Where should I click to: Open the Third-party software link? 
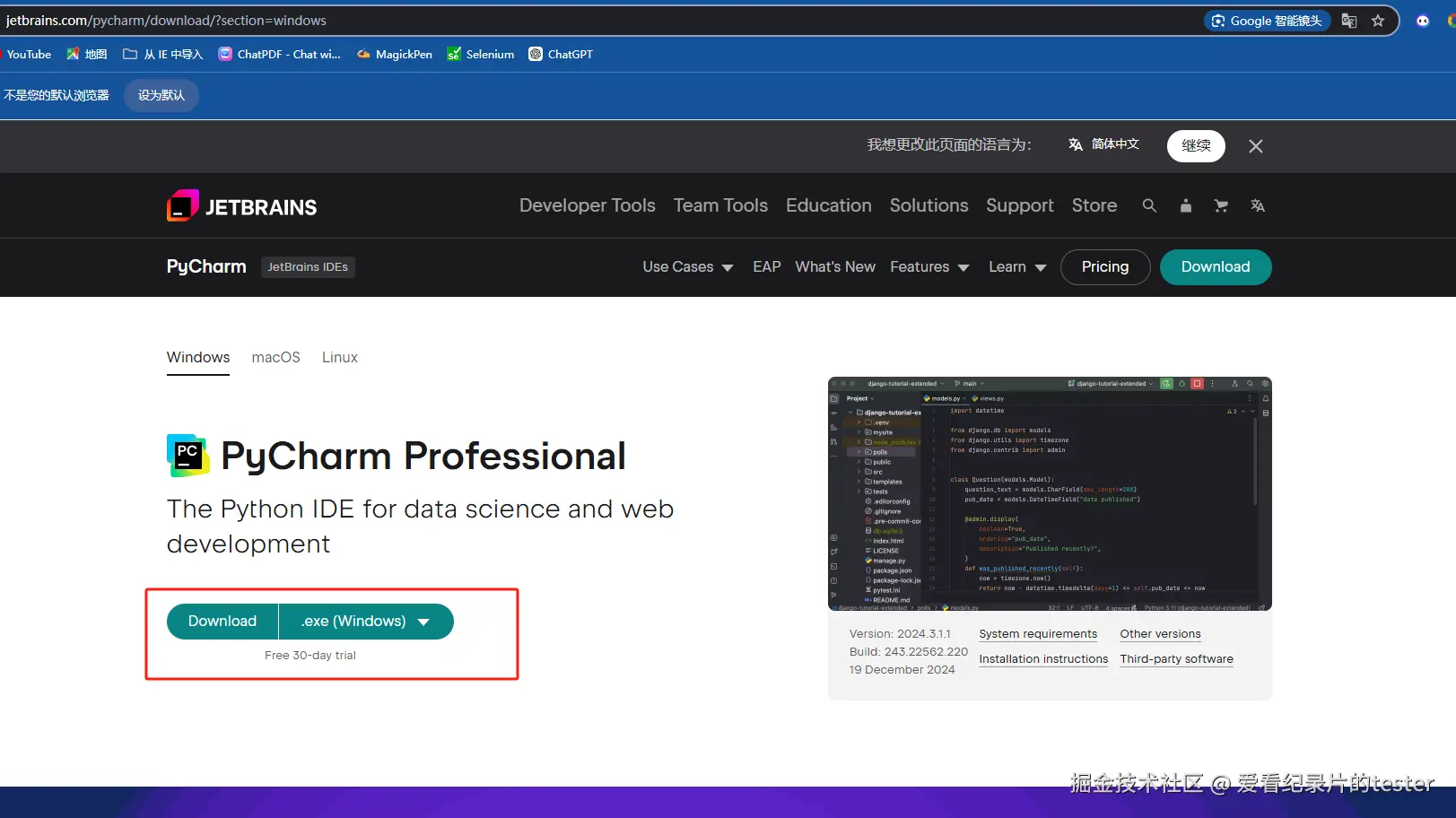[1176, 659]
